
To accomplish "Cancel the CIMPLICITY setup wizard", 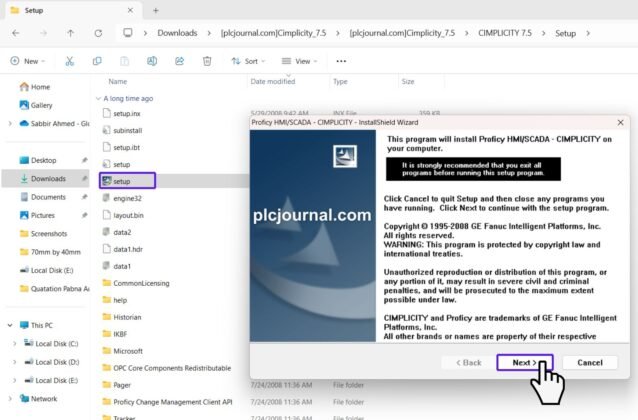I will tap(589, 362).
